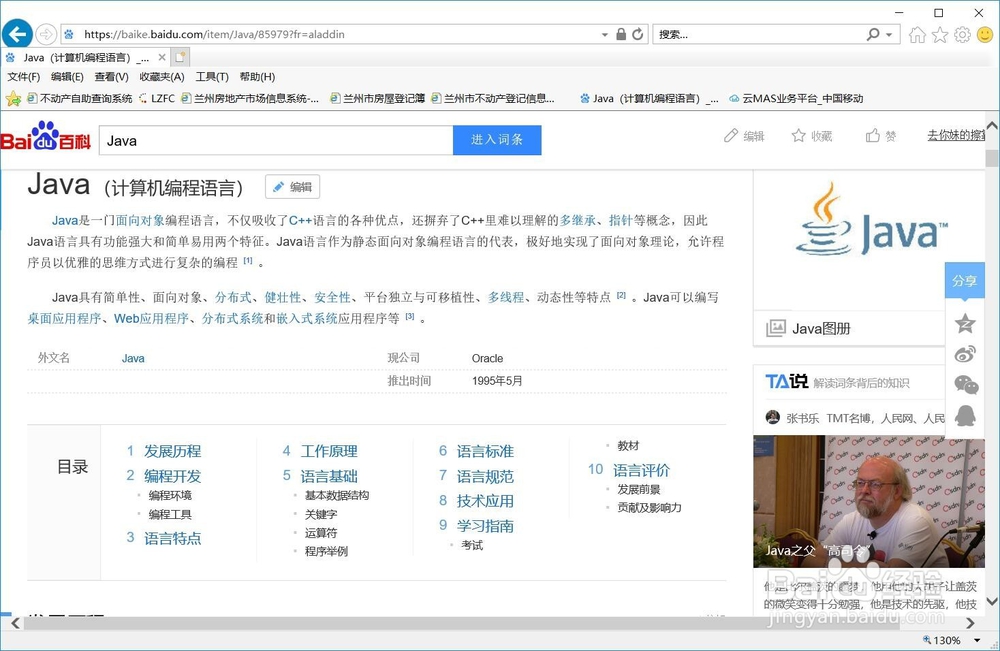Open a new tab with the blank tab button
Viewport: 1000px width, 651px height.
[180, 57]
